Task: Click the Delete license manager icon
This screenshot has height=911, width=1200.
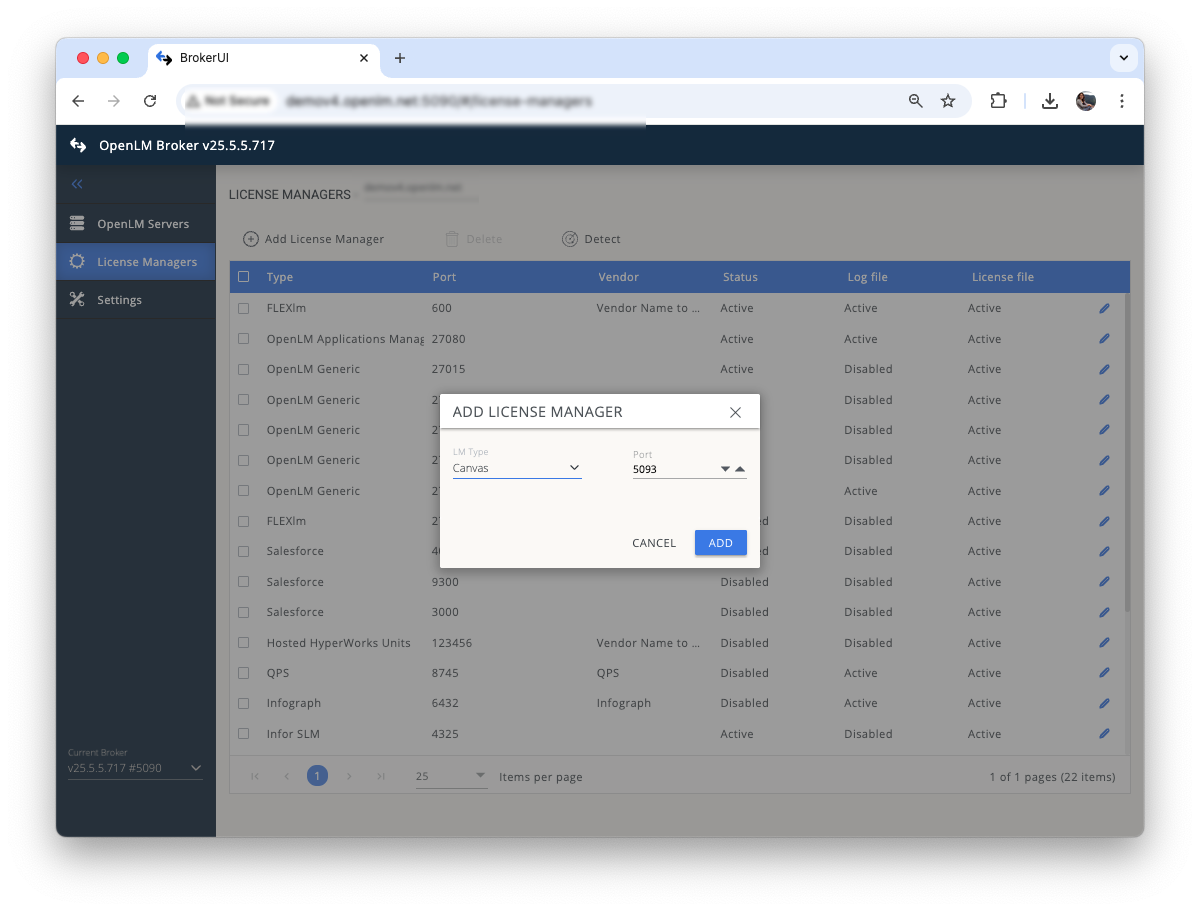Action: tap(473, 239)
